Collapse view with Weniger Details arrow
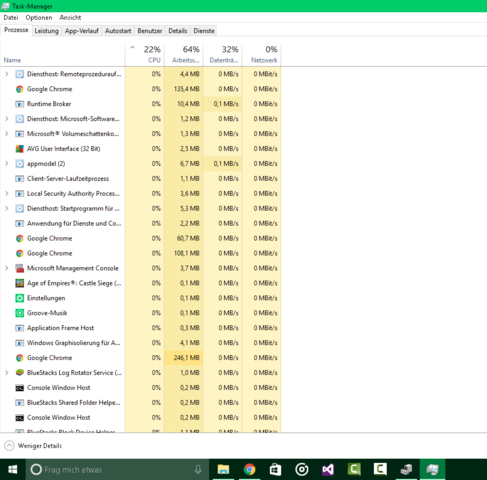The width and height of the screenshot is (487, 480). (x=9, y=446)
